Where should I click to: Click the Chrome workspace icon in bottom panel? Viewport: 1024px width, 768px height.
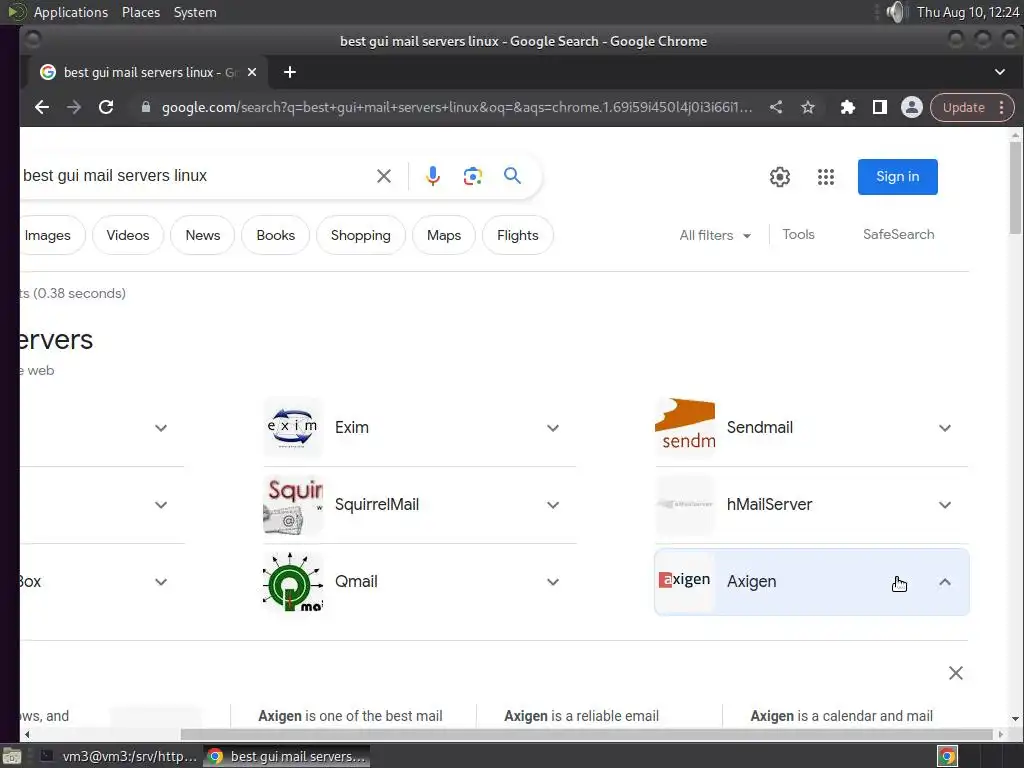point(947,757)
